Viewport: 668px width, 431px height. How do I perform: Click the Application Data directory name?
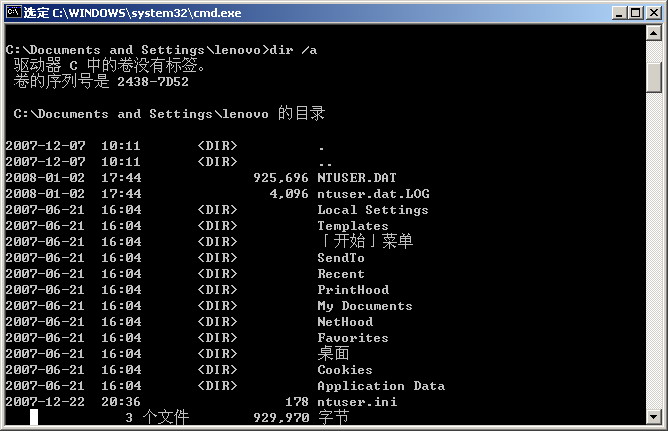(380, 386)
